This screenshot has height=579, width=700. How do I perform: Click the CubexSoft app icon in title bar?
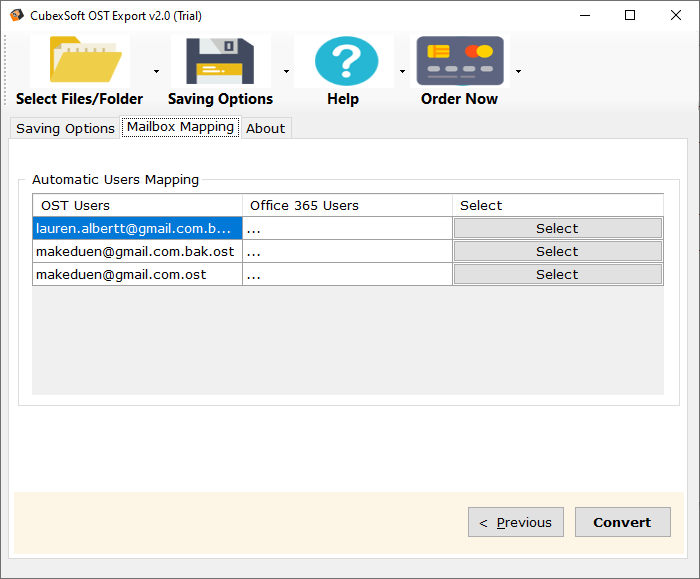point(17,15)
